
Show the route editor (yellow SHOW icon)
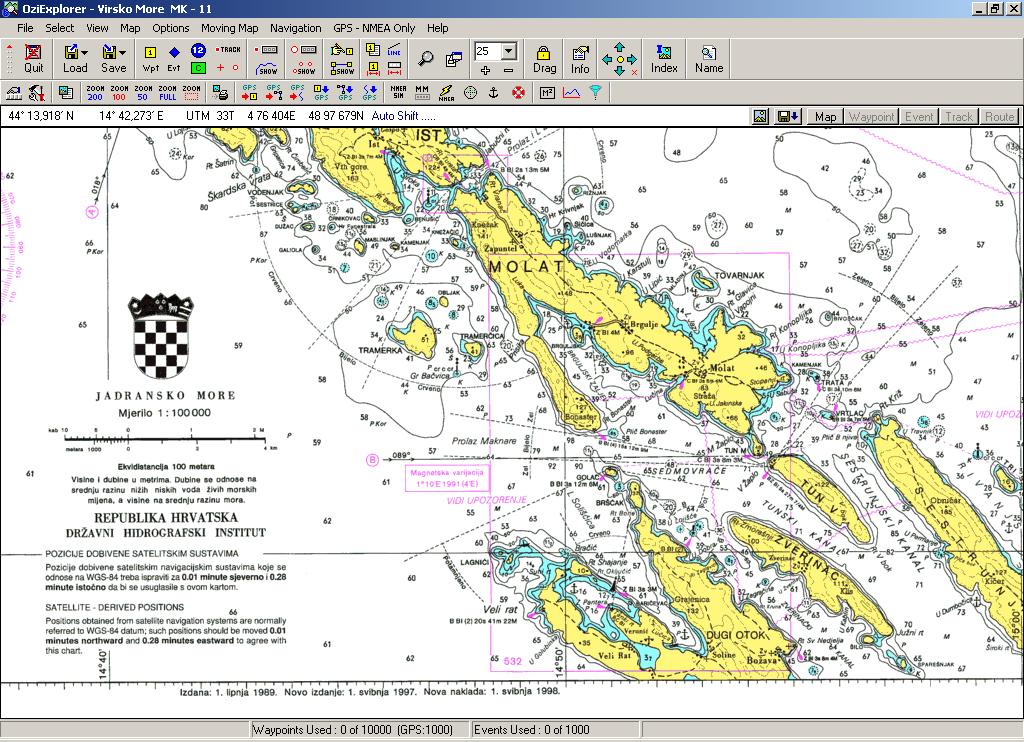[342, 68]
